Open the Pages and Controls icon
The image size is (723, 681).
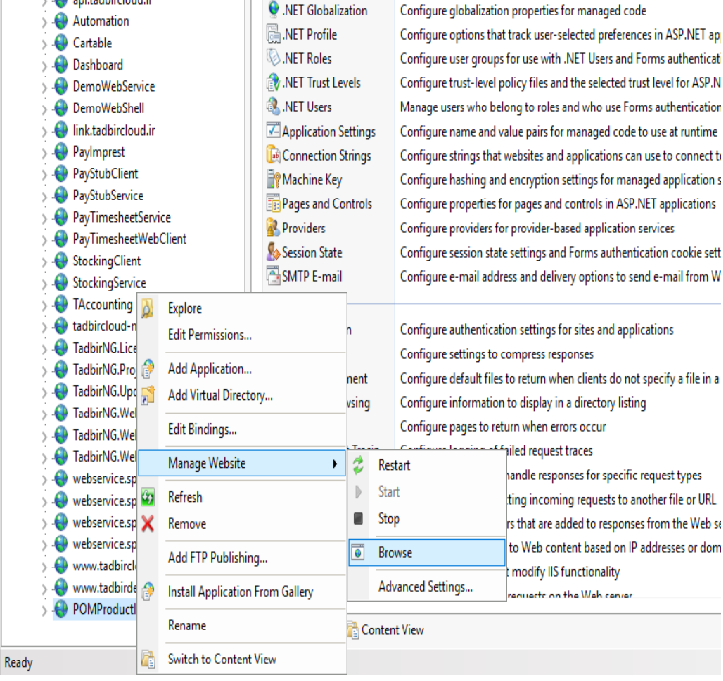[274, 203]
